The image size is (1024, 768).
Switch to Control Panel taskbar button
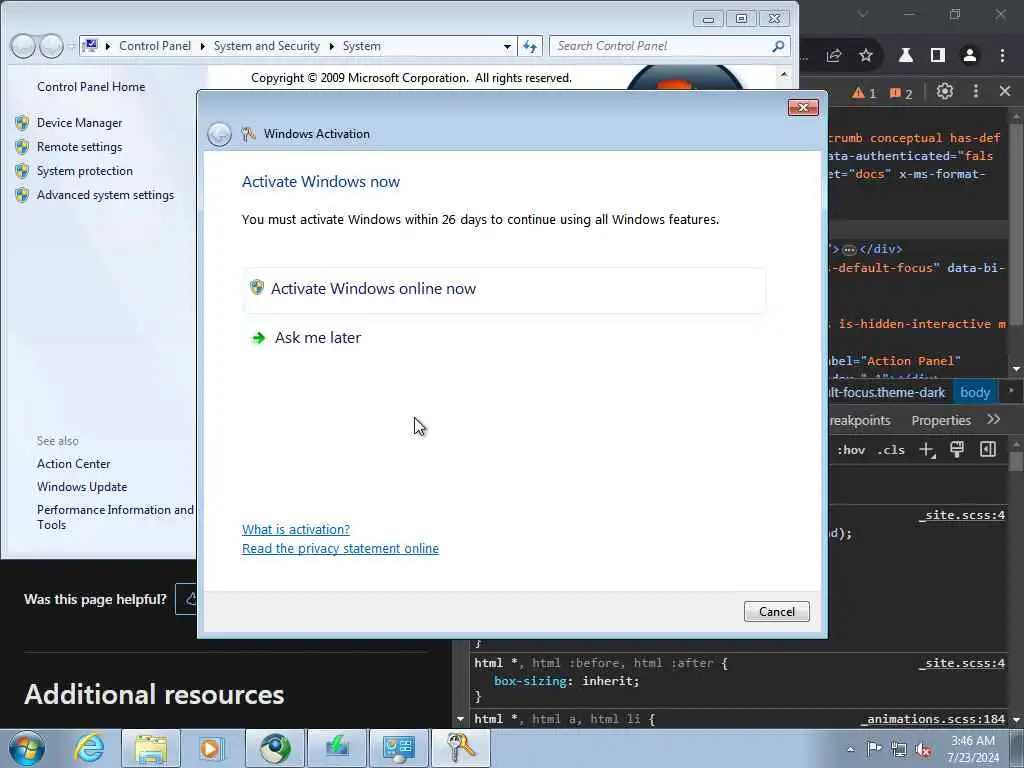[x=398, y=748]
